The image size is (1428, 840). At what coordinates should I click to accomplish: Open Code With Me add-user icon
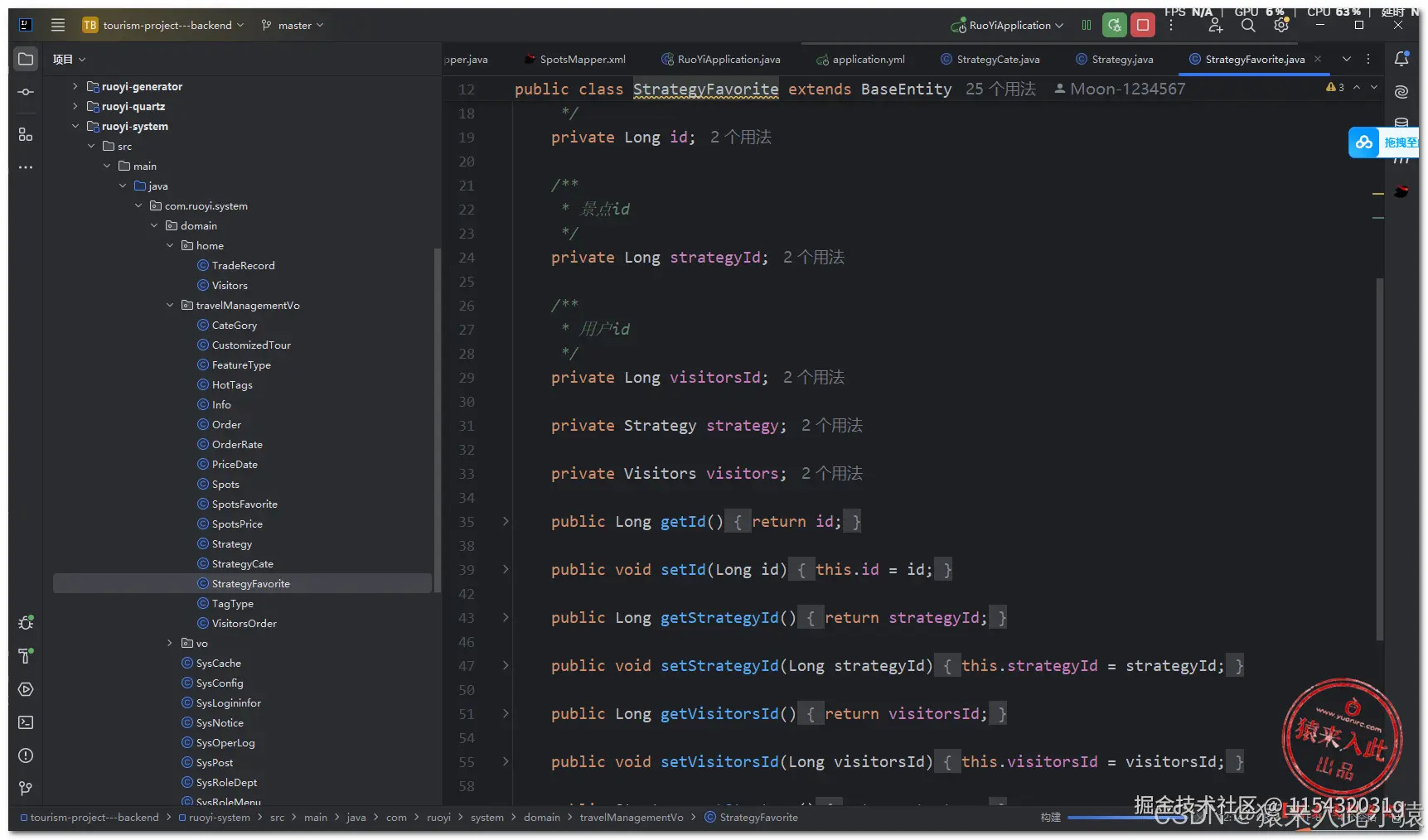click(x=1216, y=26)
